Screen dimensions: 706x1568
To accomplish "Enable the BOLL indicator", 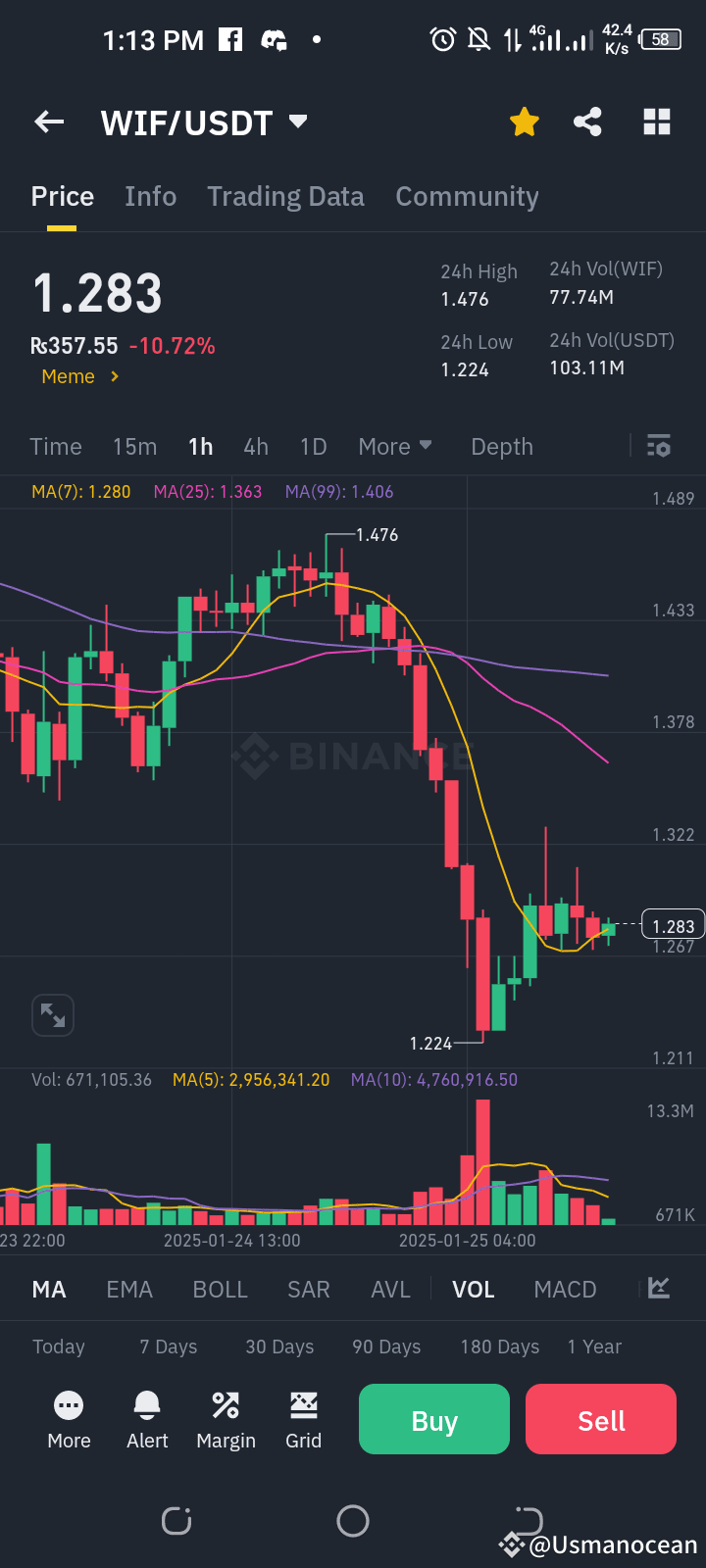I will [x=221, y=1289].
